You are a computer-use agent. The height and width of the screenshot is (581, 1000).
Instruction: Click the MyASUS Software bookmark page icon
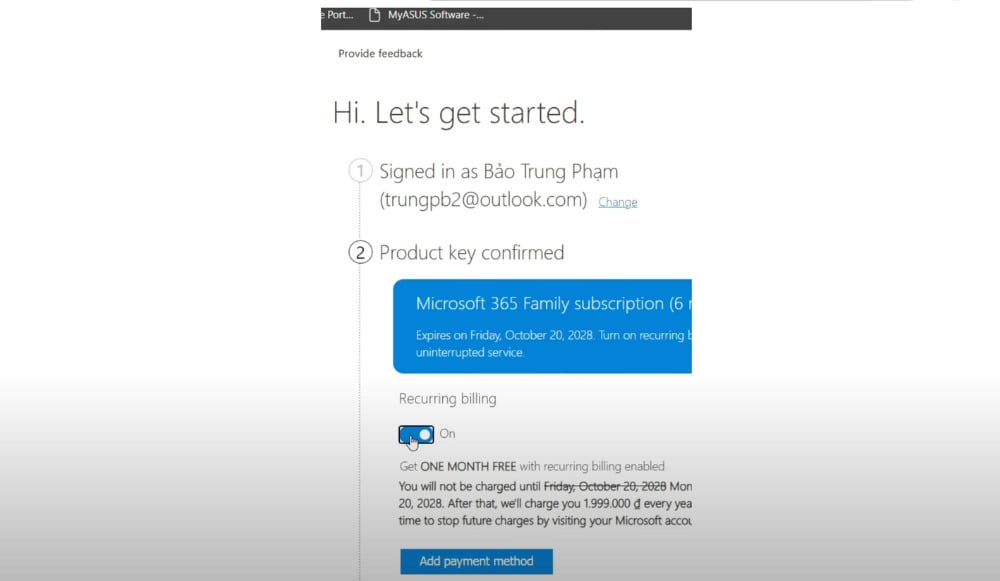coord(375,15)
